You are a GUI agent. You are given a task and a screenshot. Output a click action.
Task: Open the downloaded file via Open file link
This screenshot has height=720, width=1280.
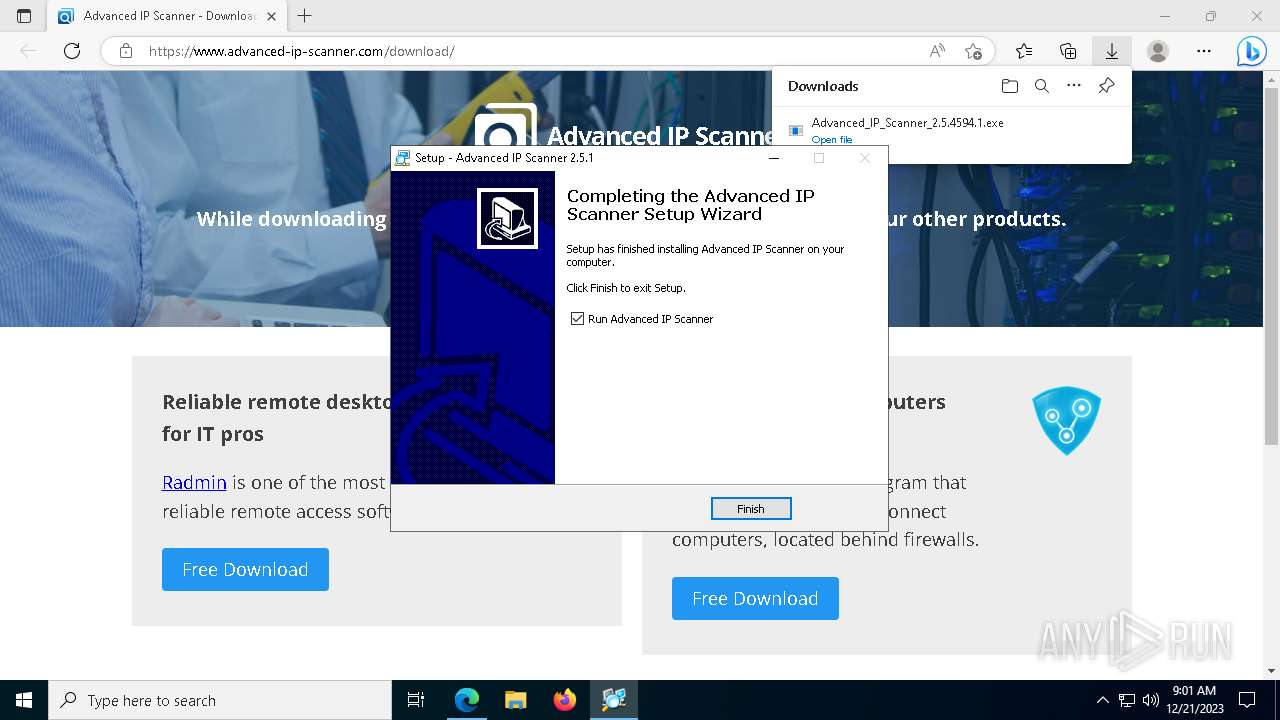click(832, 140)
